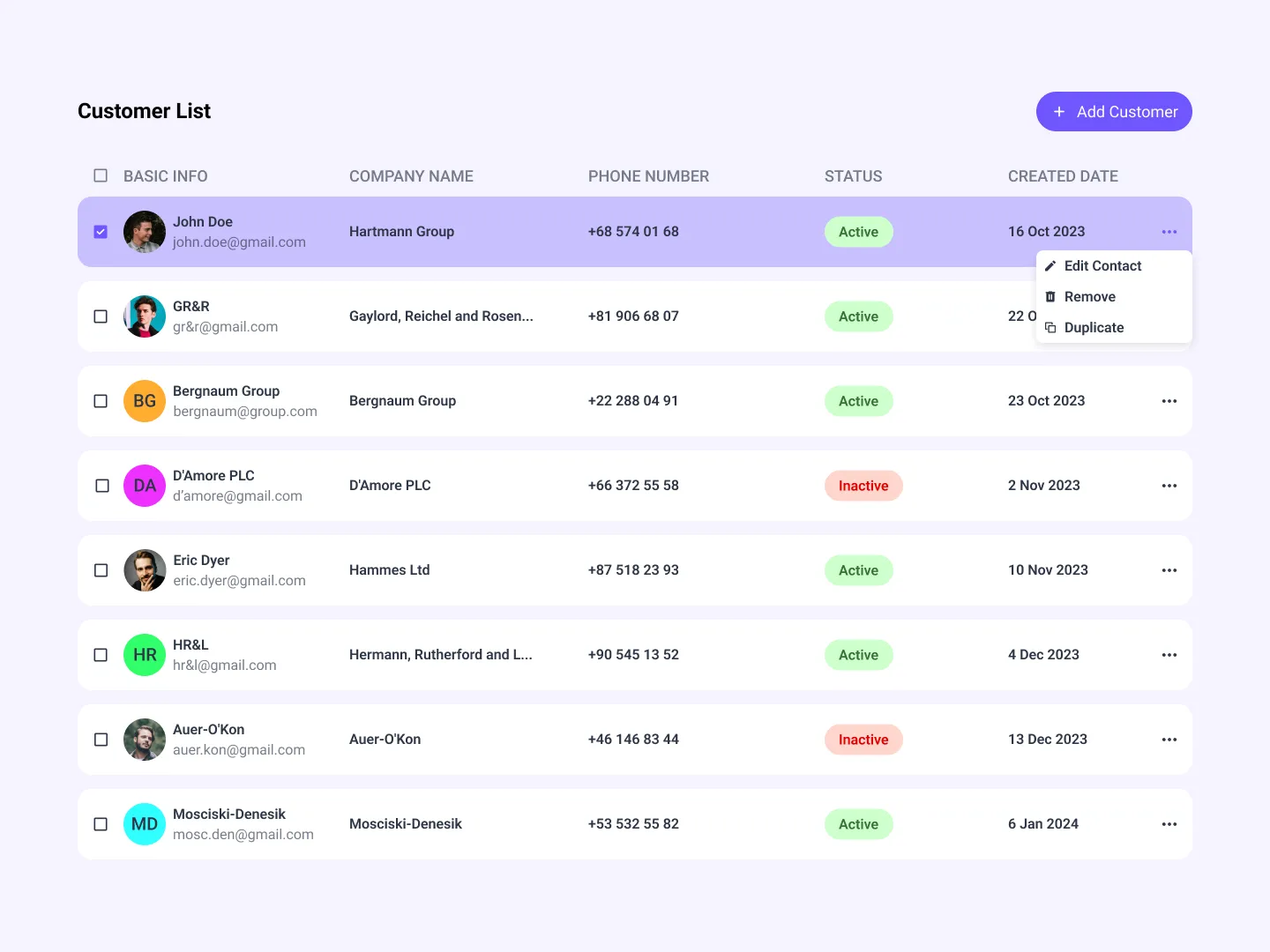Uncheck the John Doe row checkbox
This screenshot has height=952, width=1270.
101,231
